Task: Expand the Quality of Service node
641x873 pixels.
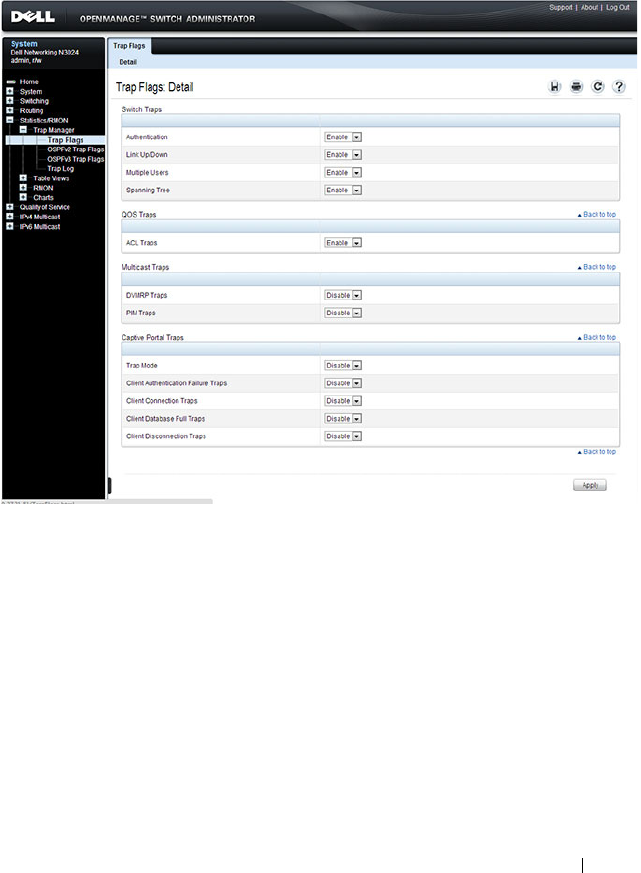Action: coord(9,207)
